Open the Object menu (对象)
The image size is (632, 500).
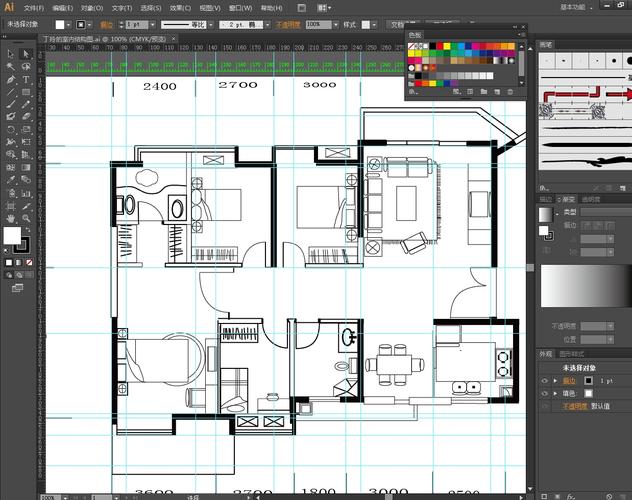[x=92, y=8]
